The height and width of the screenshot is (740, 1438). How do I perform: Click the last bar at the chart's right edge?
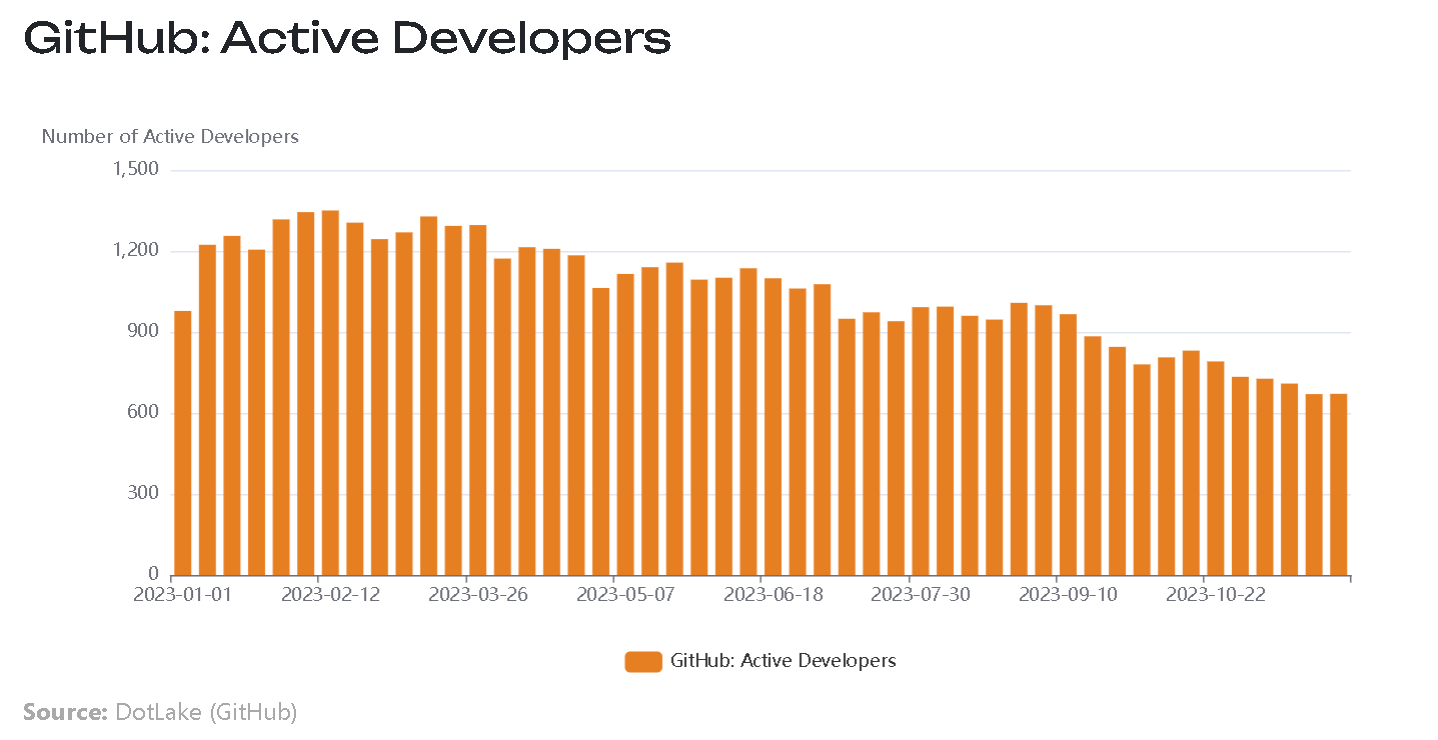pyautogui.click(x=1338, y=485)
